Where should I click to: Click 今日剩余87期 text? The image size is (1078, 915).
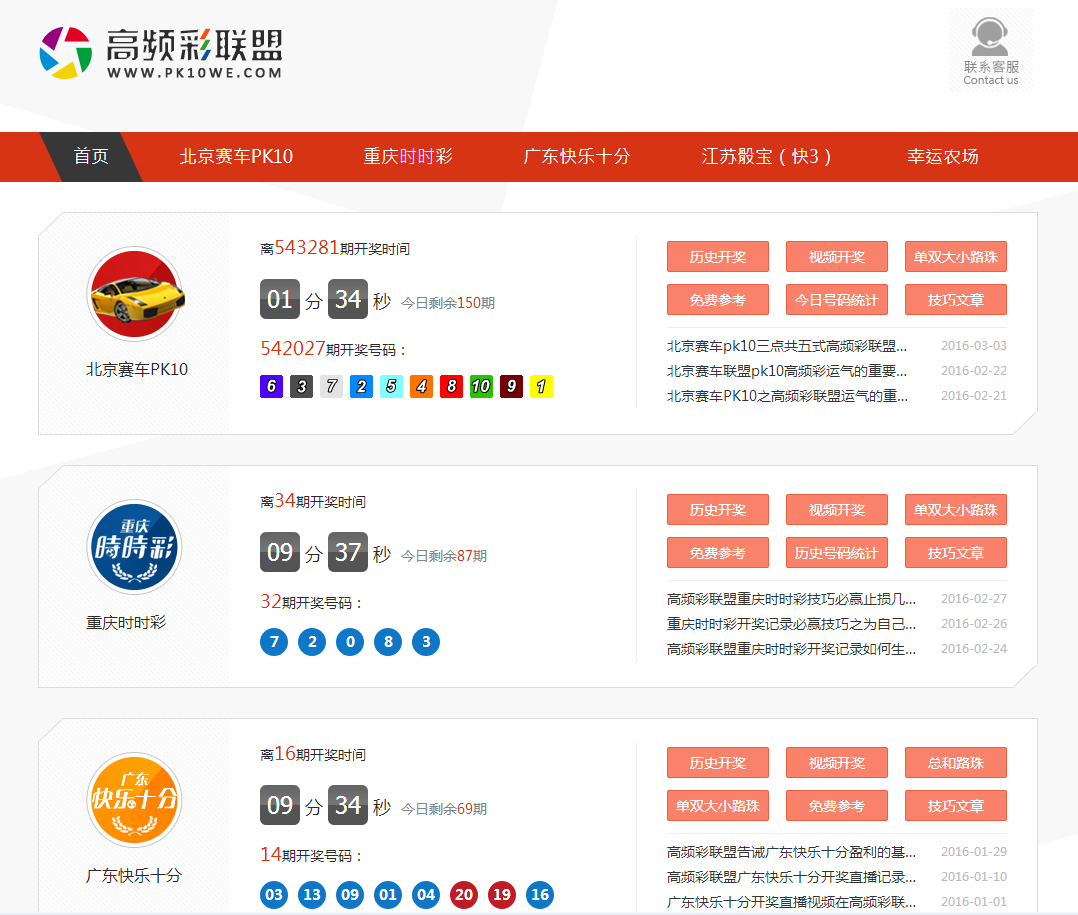tap(443, 556)
